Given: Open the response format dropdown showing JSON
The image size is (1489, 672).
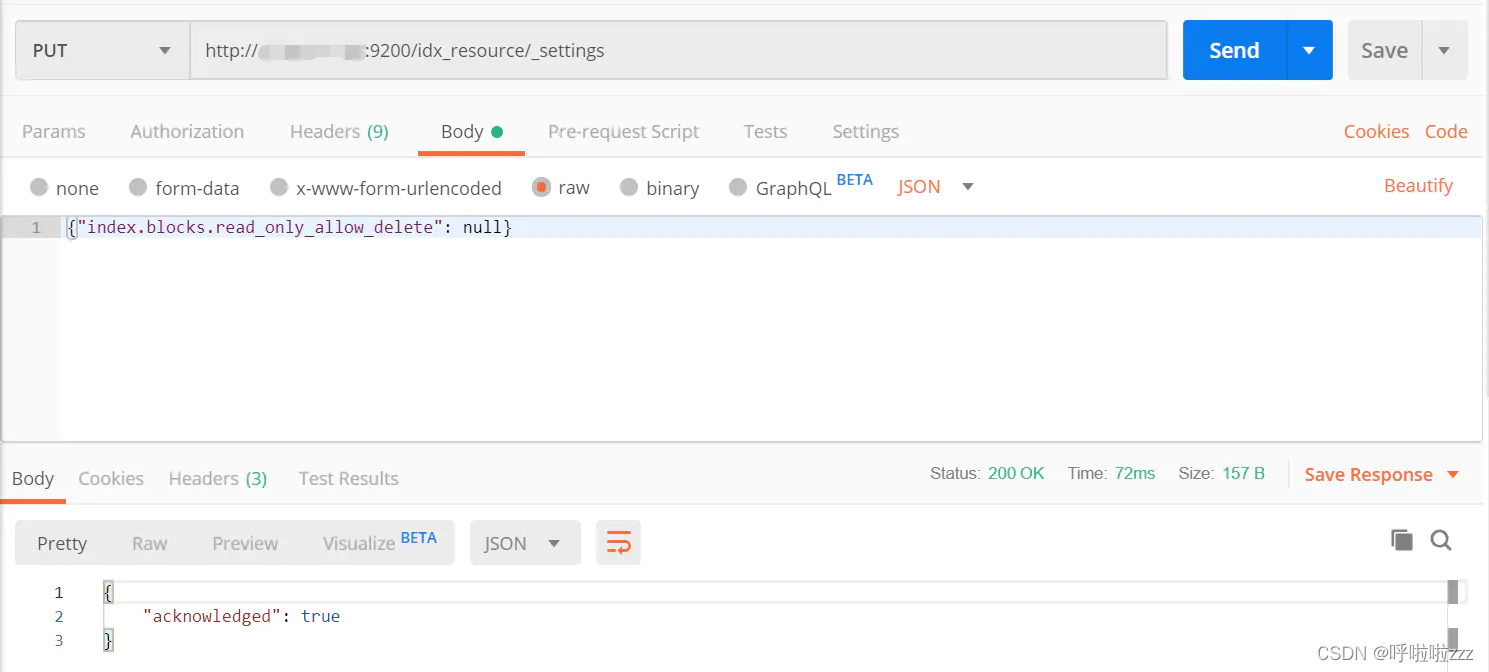Looking at the screenshot, I should click(x=524, y=542).
